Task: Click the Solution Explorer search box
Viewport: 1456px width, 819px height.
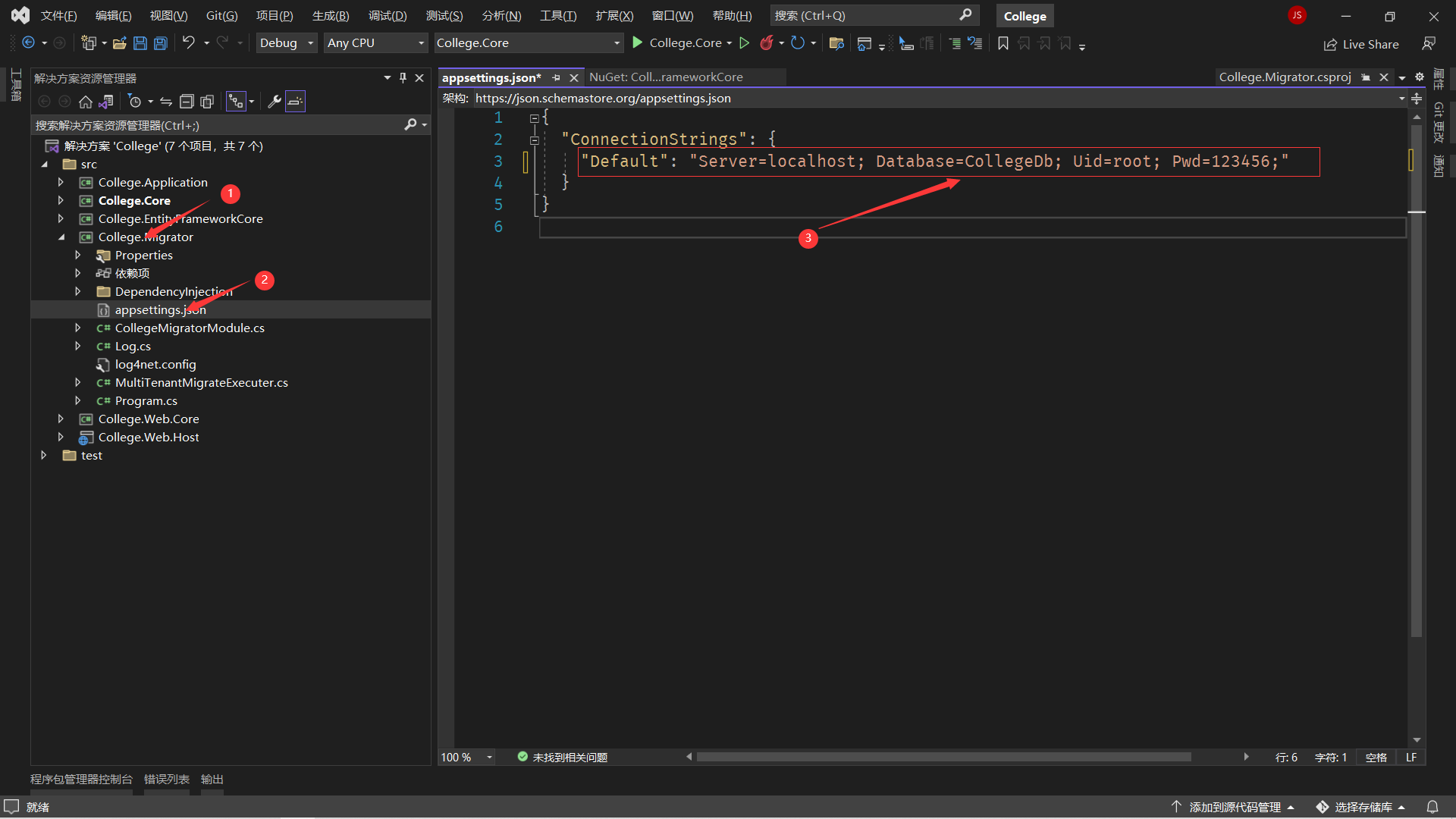Action: [x=218, y=125]
